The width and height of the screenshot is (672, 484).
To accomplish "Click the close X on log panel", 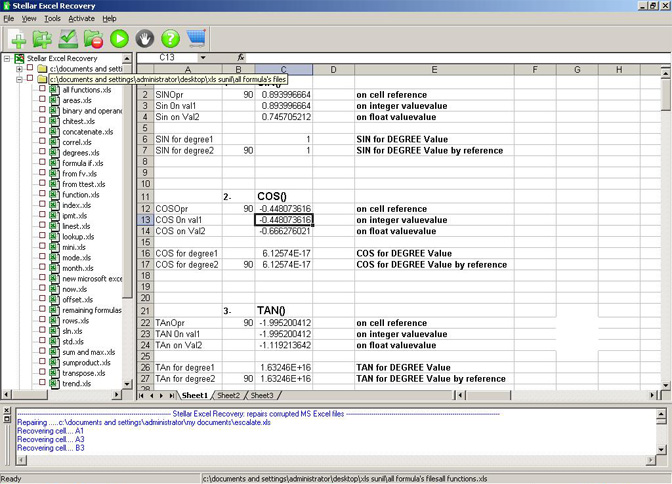I will coord(7,411).
